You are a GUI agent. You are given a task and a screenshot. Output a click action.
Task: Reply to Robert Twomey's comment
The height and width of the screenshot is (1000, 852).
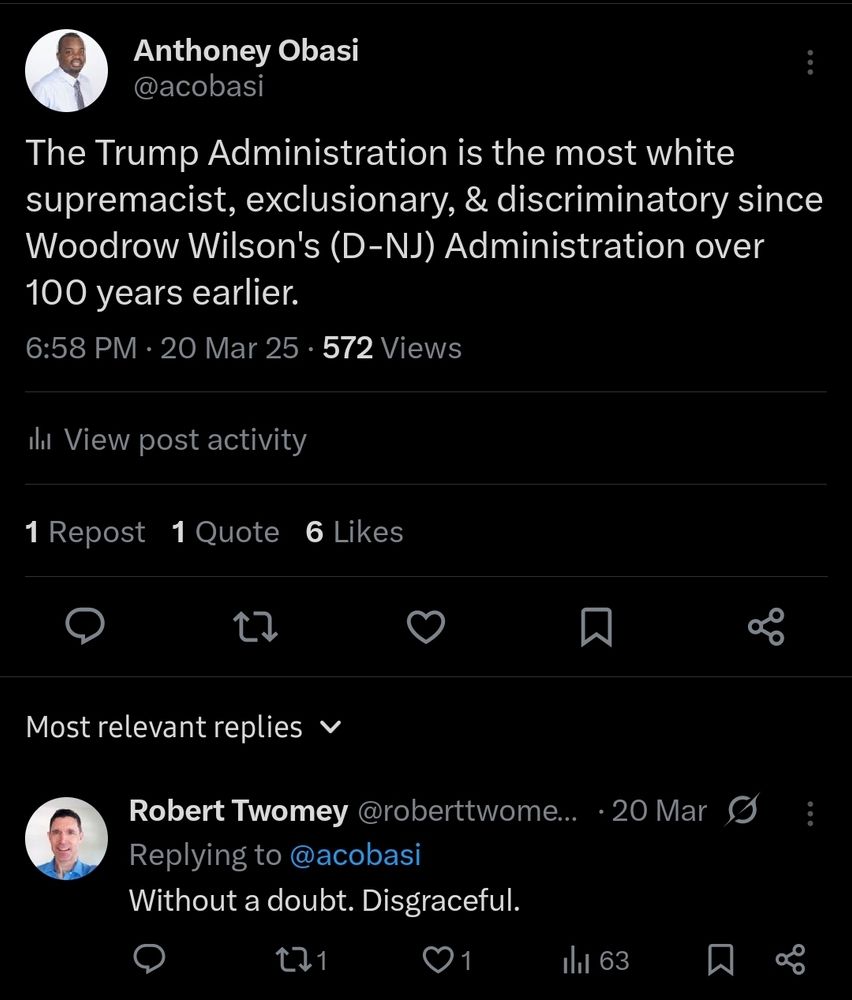149,960
